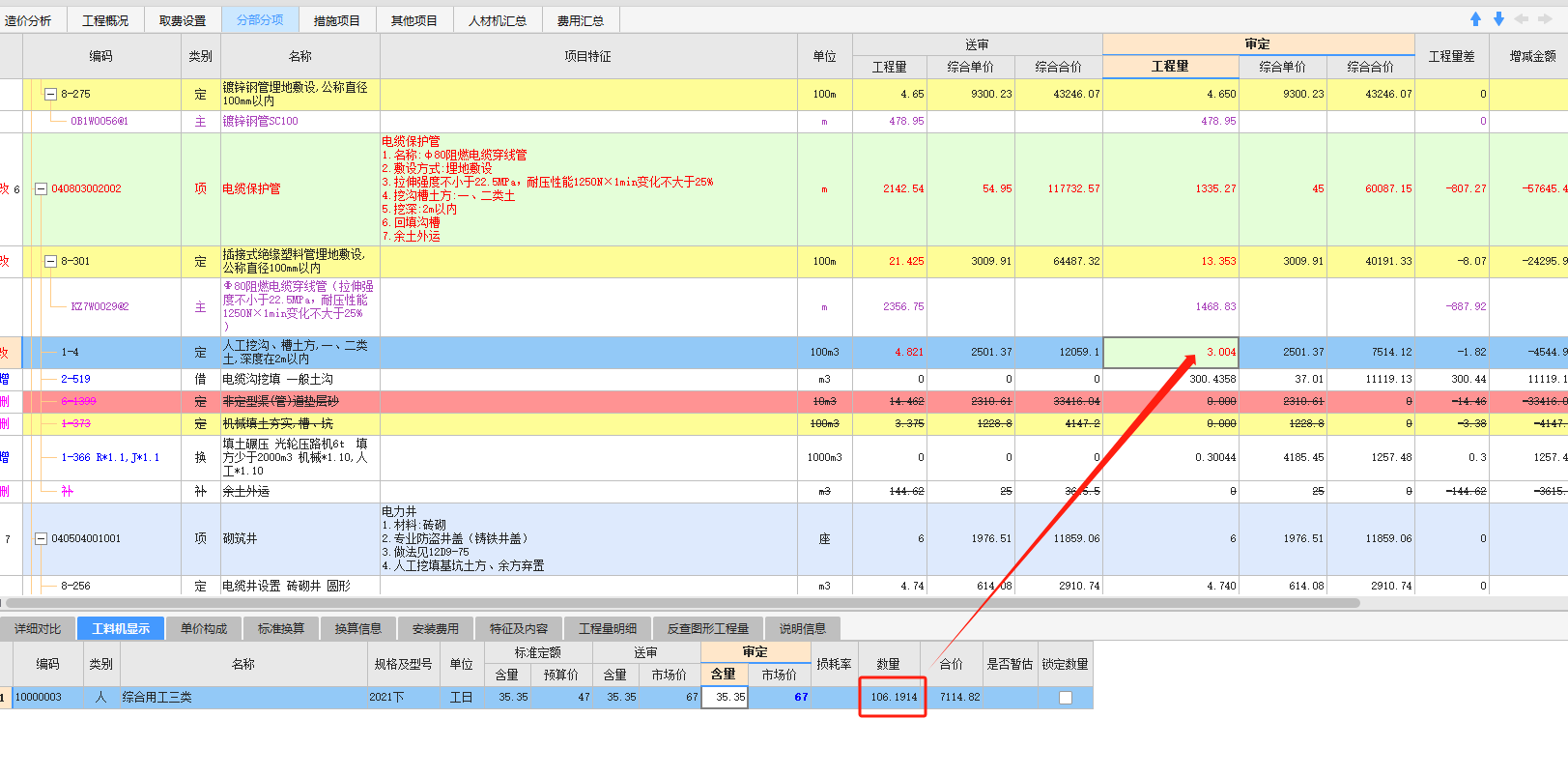The width and height of the screenshot is (1568, 776).
Task: Click the grey left arrow icon
Action: click(1522, 19)
